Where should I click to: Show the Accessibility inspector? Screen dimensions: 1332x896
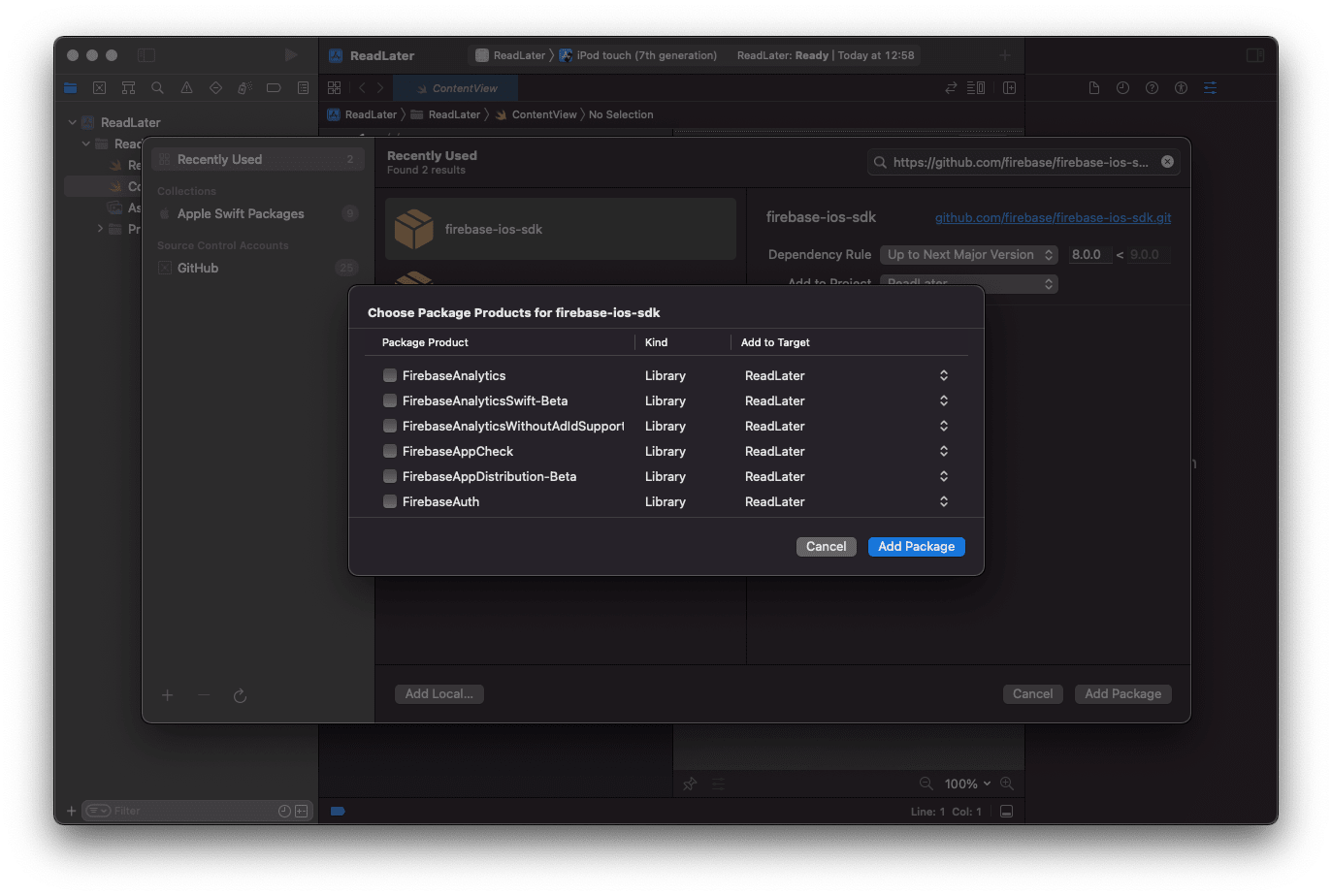coord(1181,87)
